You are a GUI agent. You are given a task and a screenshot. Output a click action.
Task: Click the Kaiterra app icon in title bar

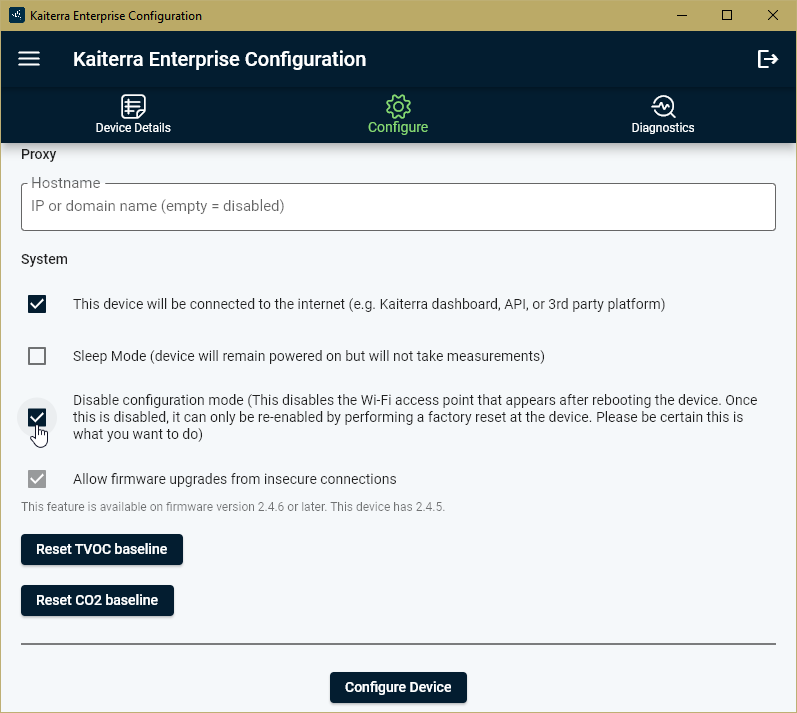[16, 16]
